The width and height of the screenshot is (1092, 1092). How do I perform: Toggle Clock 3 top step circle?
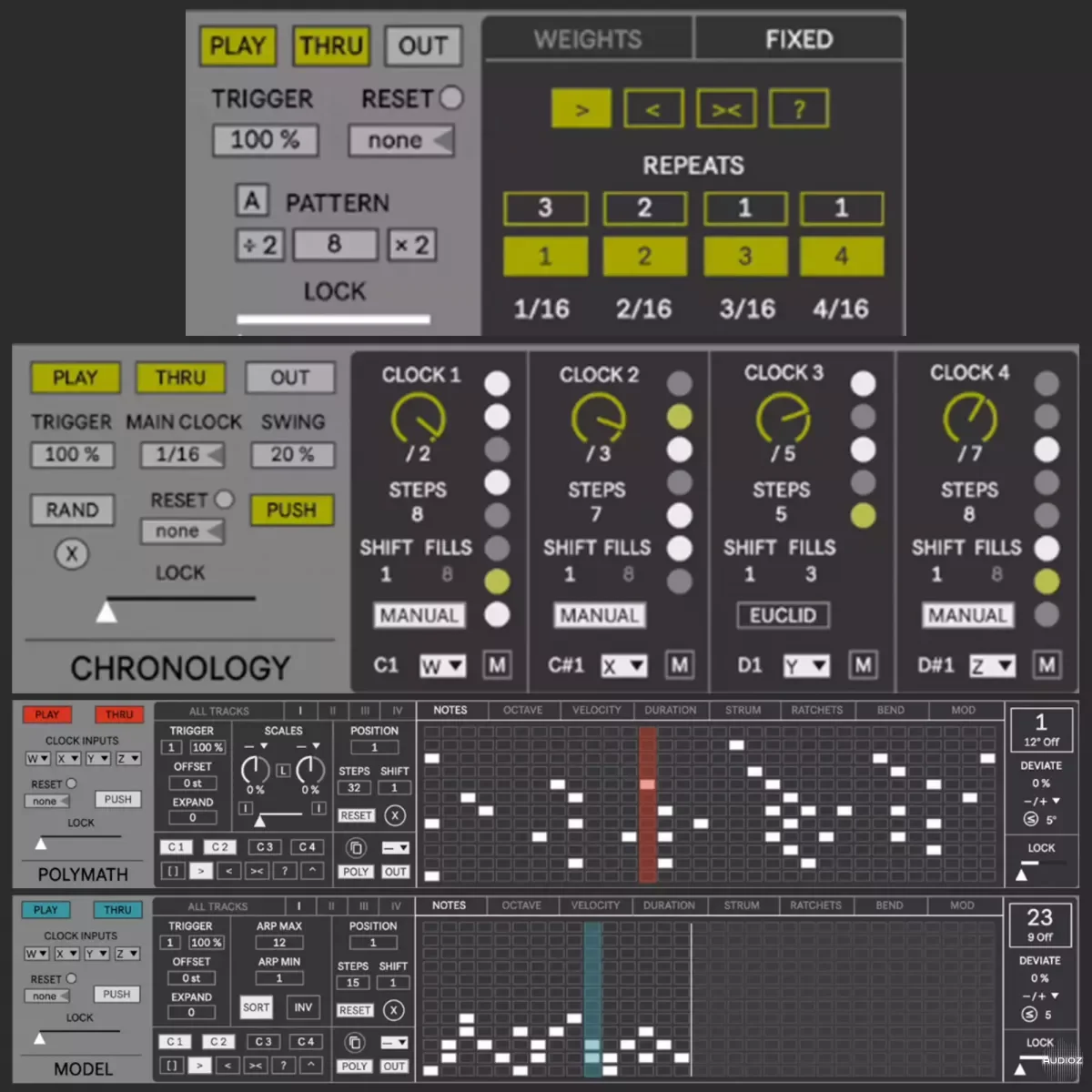point(863,383)
